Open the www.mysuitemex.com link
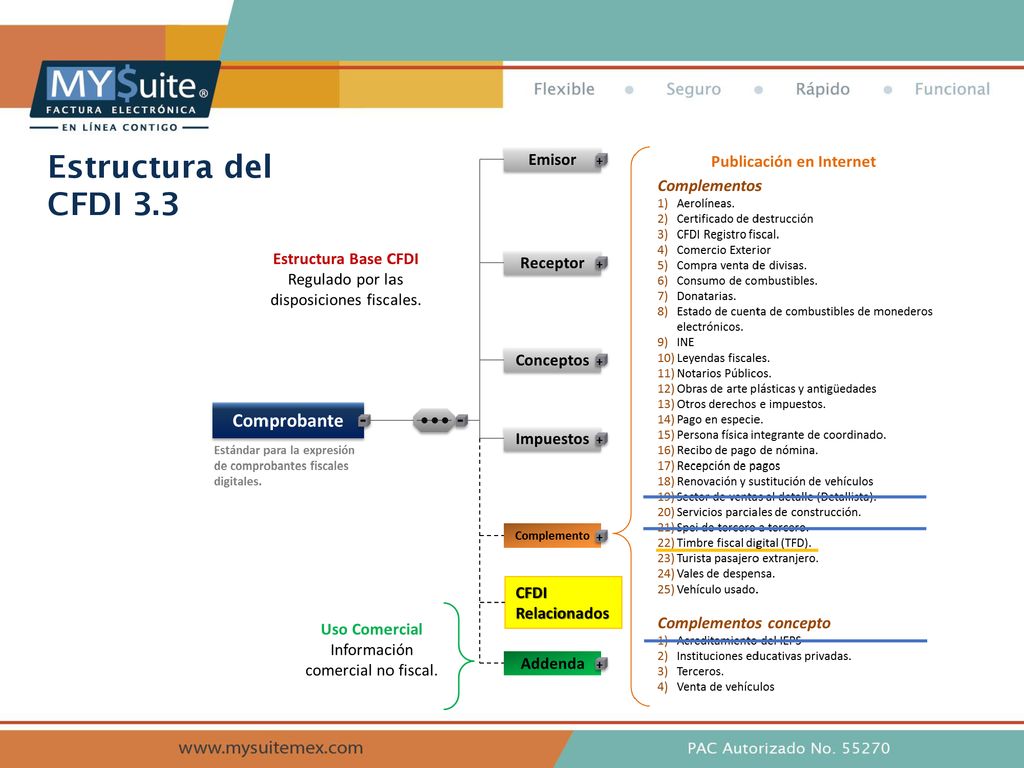The image size is (1024, 768). click(x=270, y=748)
